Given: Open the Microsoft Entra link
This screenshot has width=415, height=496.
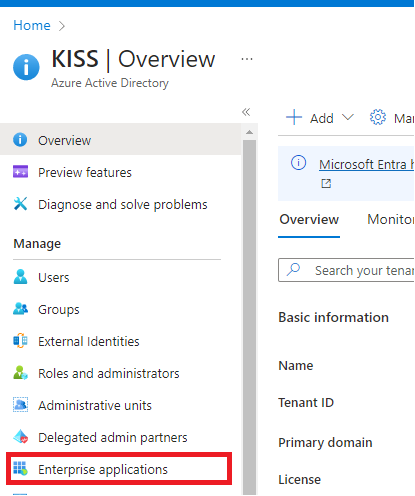Looking at the screenshot, I should [366, 165].
